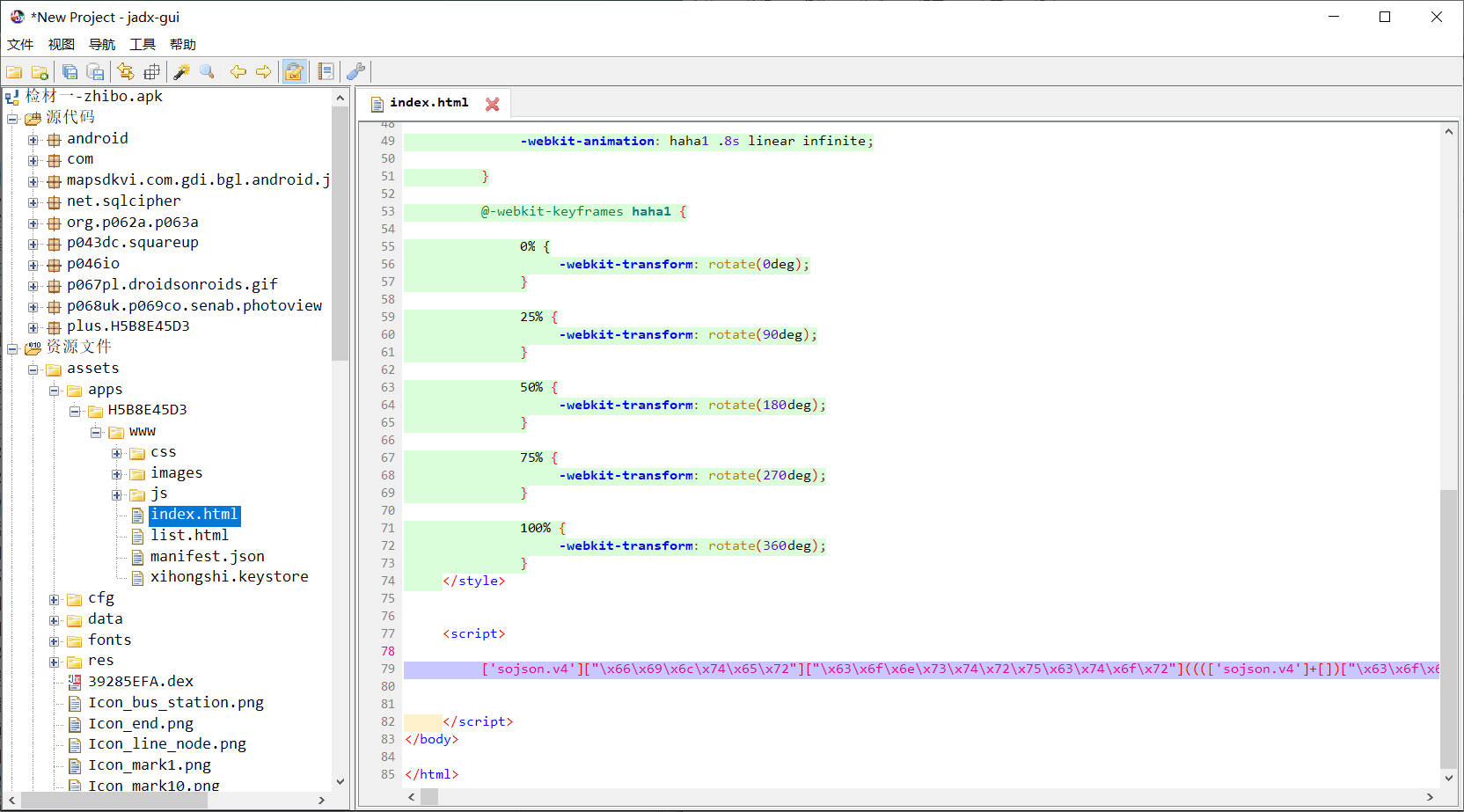1464x812 pixels.
Task: Click the 39285EFA.dex file icon
Action: [76, 681]
